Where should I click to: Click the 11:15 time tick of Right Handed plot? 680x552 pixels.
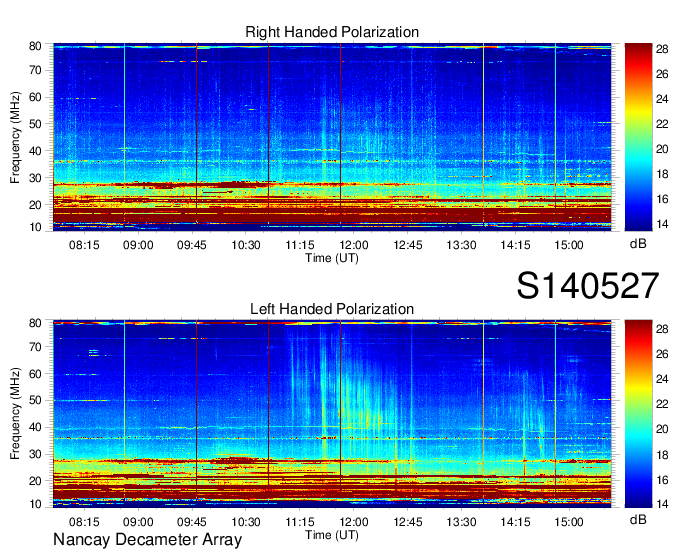pos(300,245)
